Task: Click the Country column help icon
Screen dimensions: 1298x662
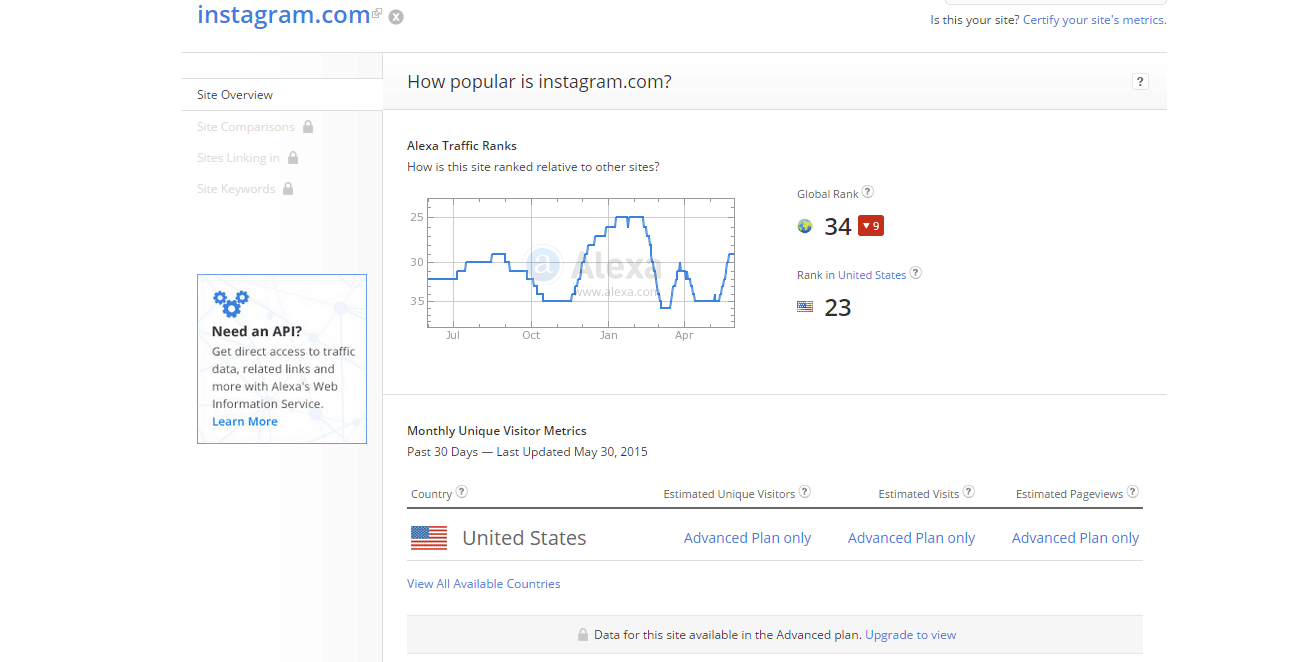Action: click(462, 492)
